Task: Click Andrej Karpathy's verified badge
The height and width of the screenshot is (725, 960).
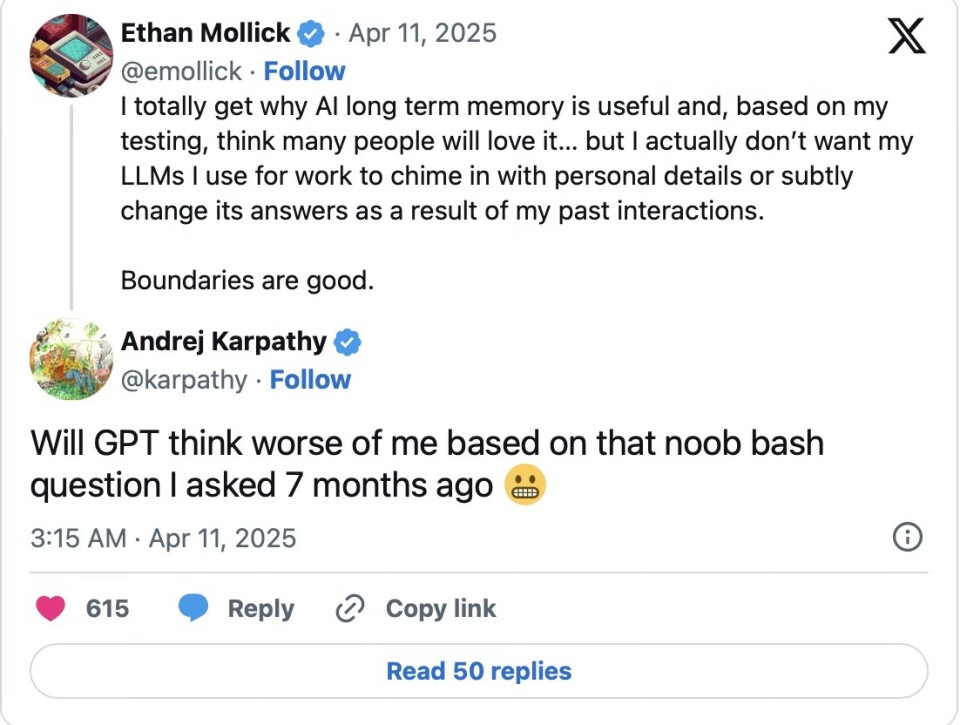Action: pos(347,342)
